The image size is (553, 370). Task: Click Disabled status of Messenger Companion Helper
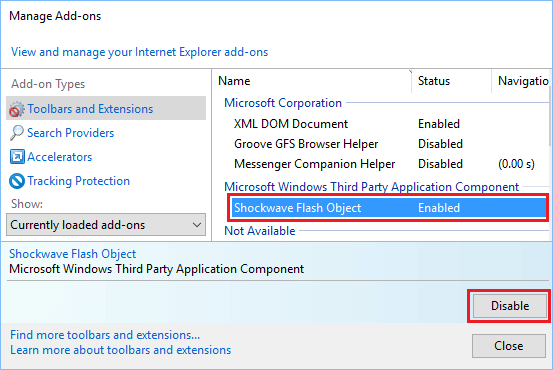[440, 164]
